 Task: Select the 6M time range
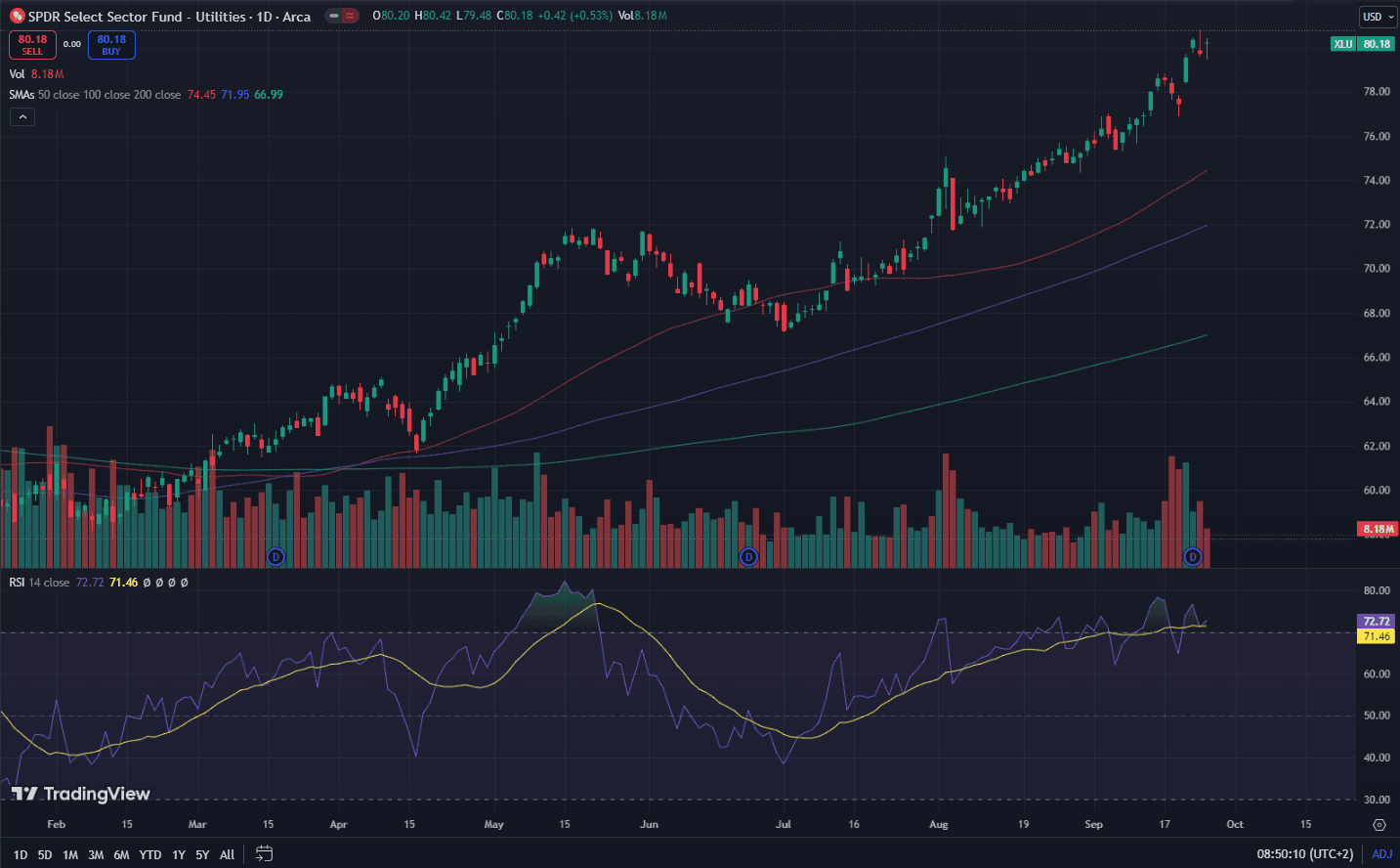coord(121,854)
